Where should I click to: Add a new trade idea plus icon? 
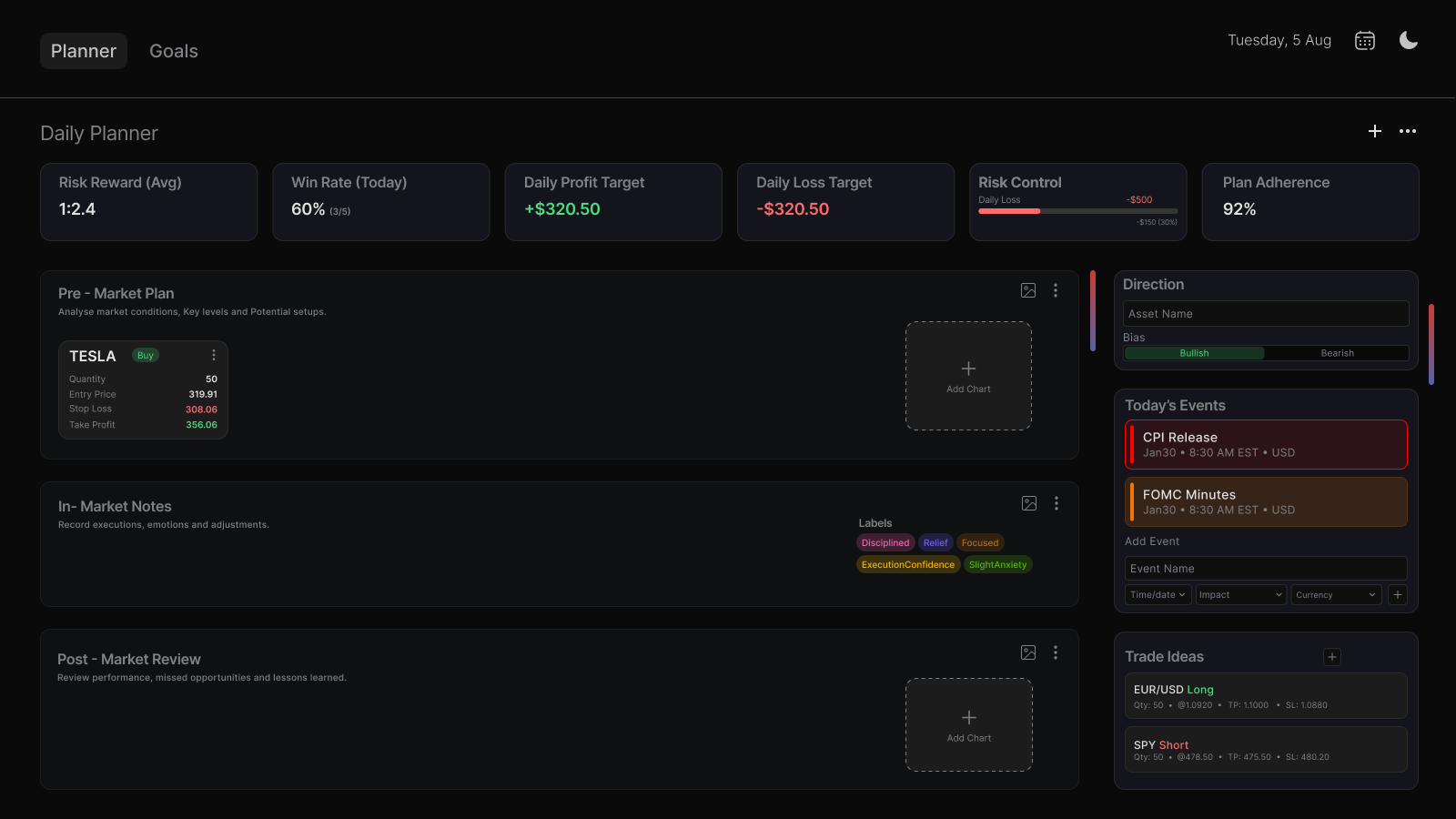click(1331, 657)
